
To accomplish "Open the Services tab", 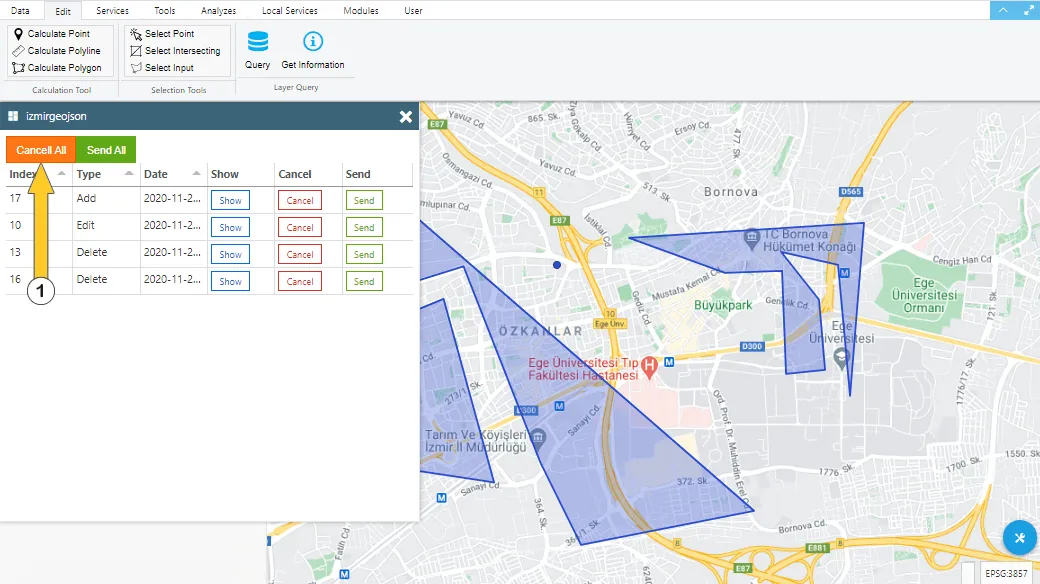I will (x=112, y=11).
